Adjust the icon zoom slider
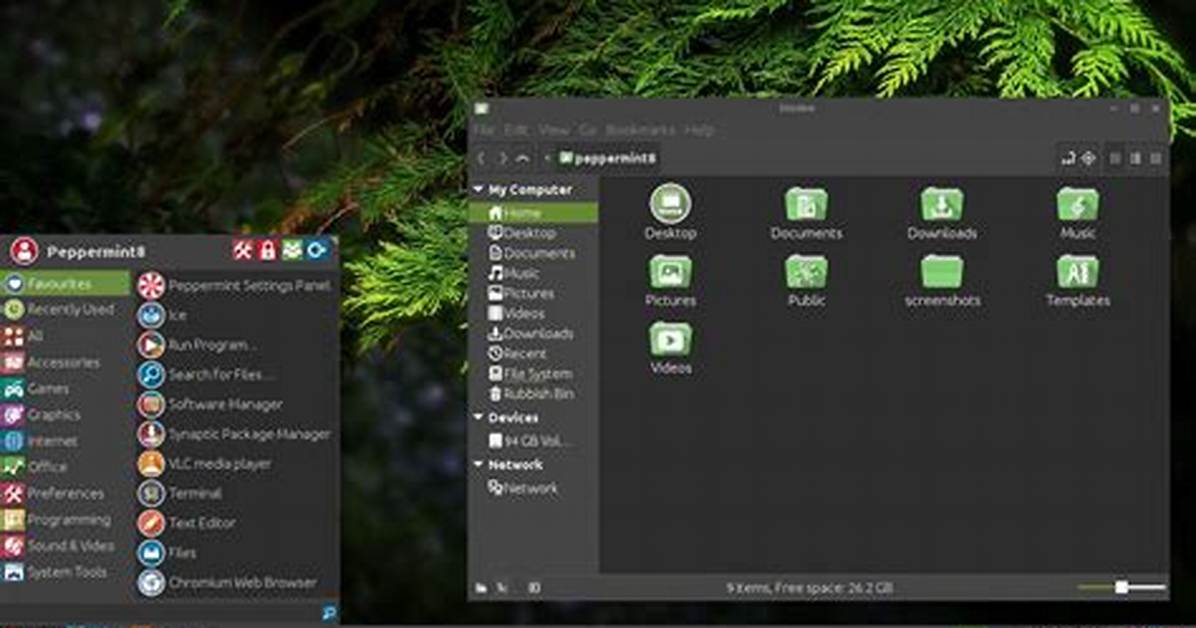This screenshot has height=628, width=1196. pyautogui.click(x=1121, y=588)
